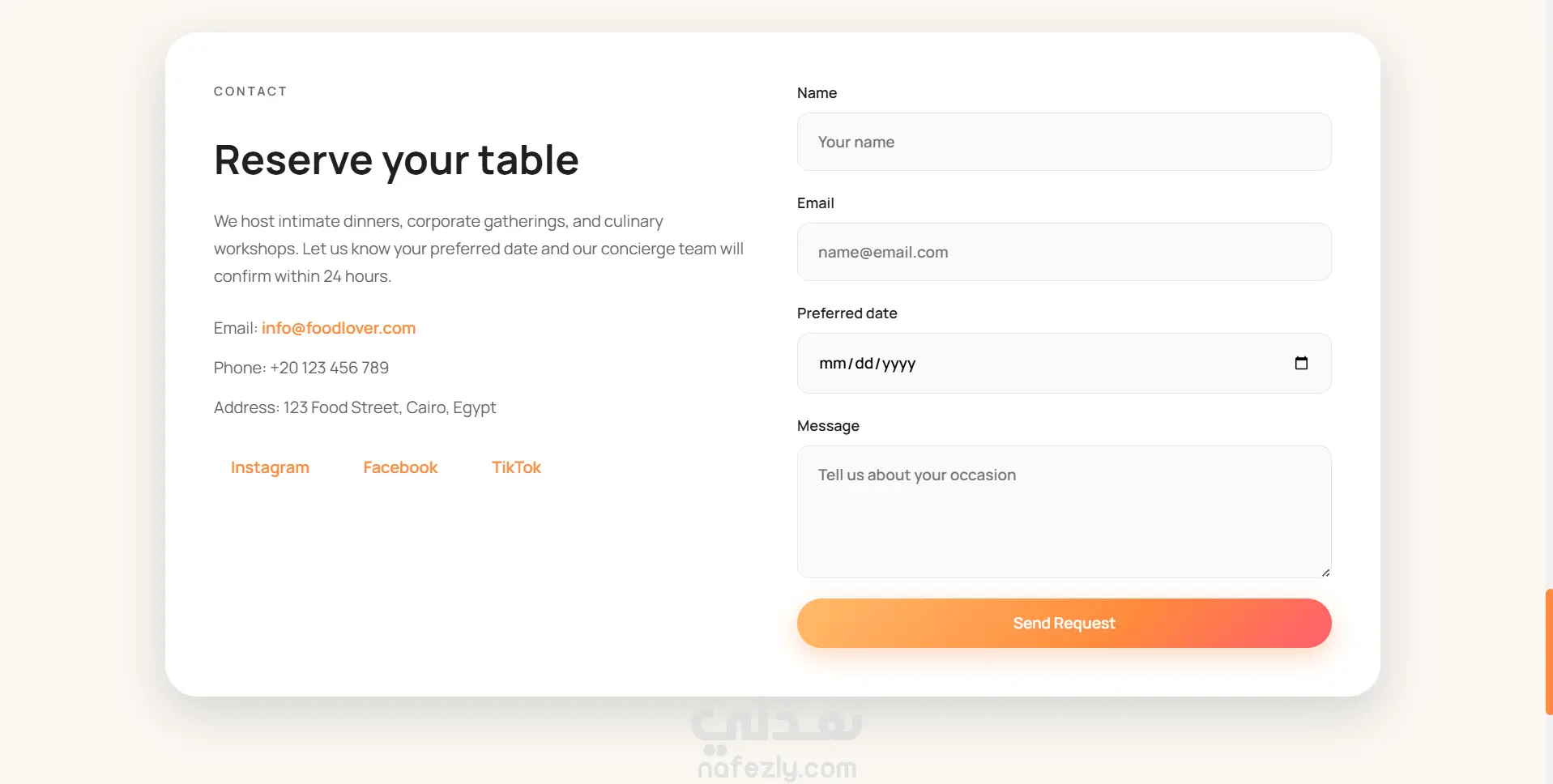Visit the Instagram link
Screen dimensions: 1553x784
(x=270, y=467)
